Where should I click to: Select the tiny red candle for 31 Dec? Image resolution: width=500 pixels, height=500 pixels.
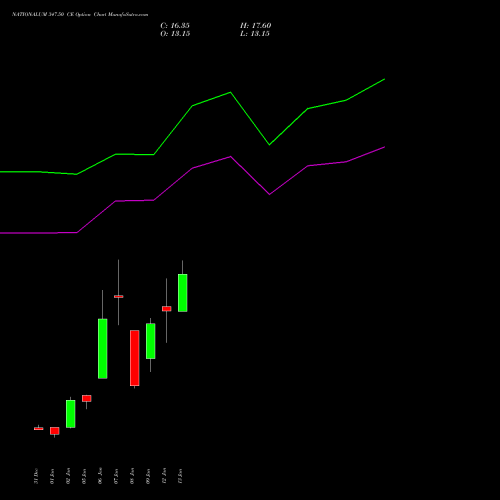point(39,429)
